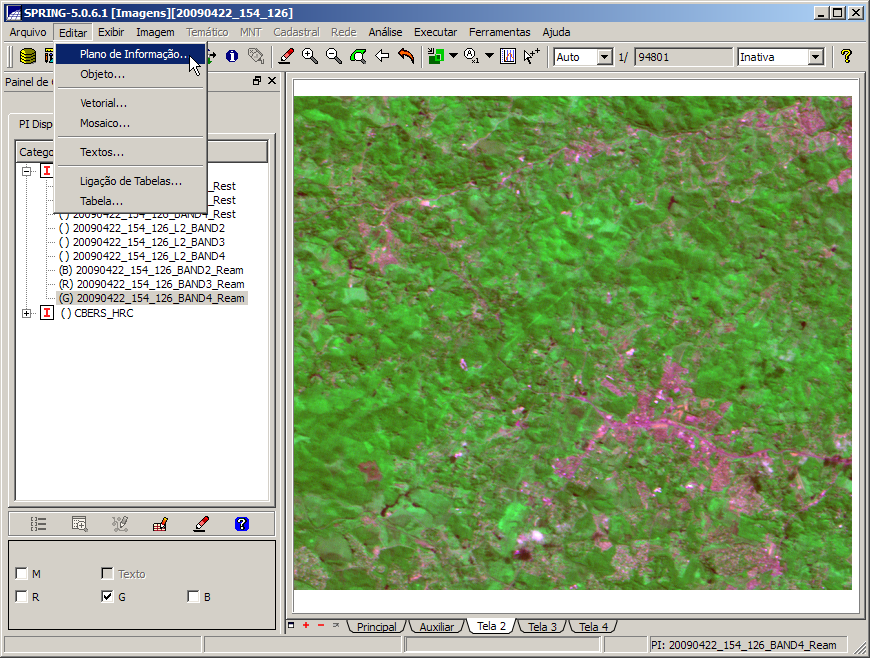
Task: Choose Plano de Informação menu entry
Action: (132, 54)
